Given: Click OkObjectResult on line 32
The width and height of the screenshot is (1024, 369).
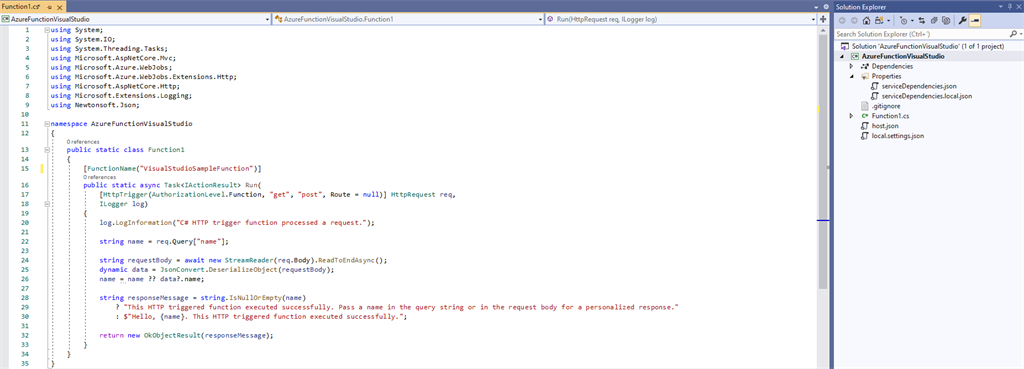Looking at the screenshot, I should [172, 336].
